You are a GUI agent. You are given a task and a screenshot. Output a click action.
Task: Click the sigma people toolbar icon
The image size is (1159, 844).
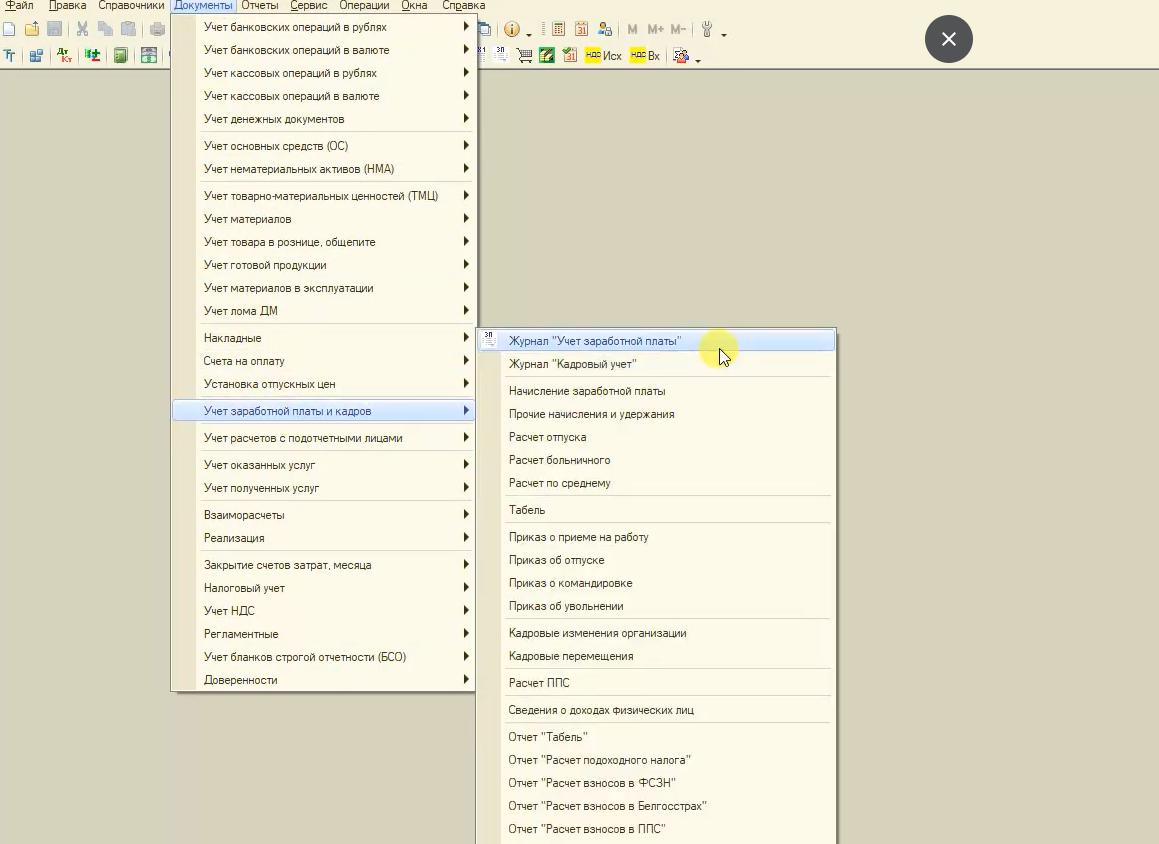[681, 55]
